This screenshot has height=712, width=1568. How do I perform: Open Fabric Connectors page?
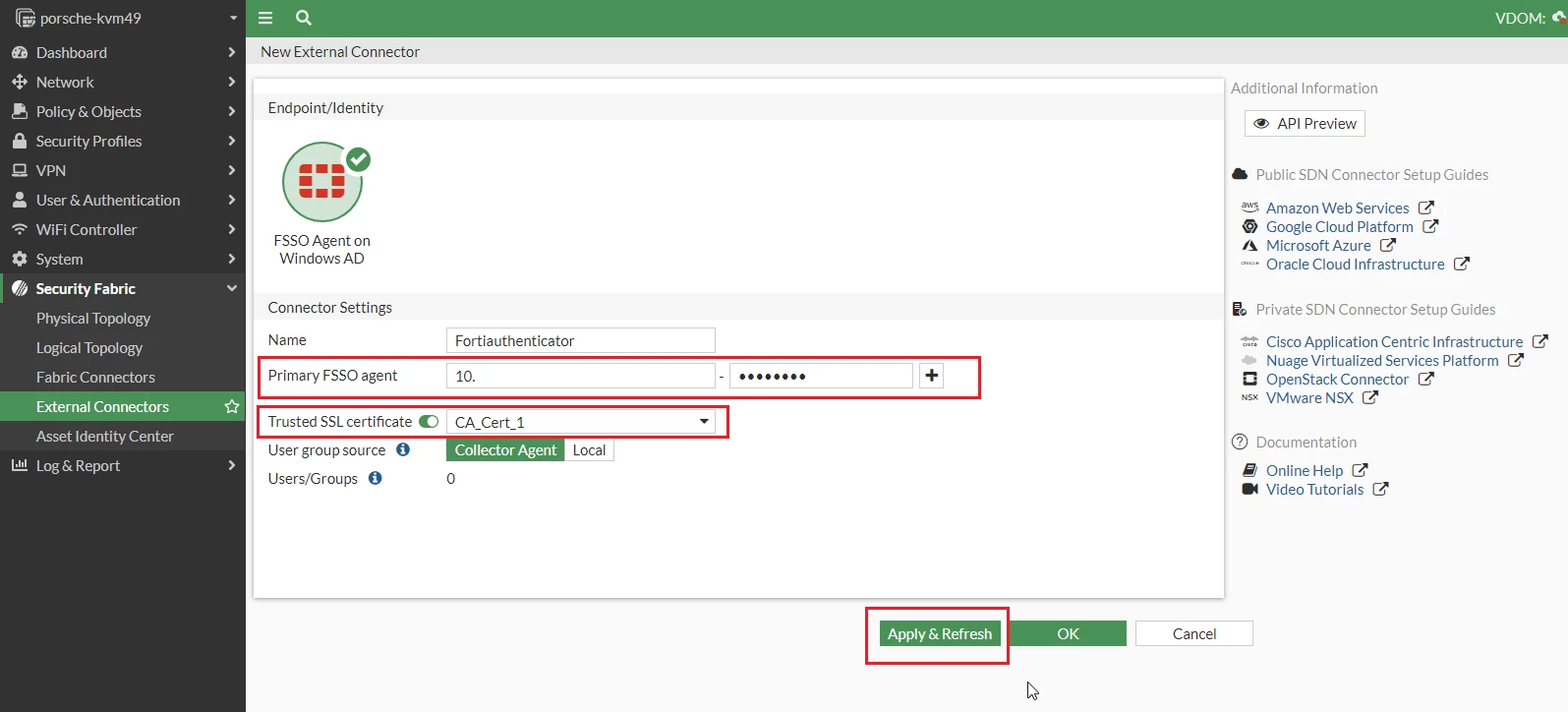click(x=95, y=377)
